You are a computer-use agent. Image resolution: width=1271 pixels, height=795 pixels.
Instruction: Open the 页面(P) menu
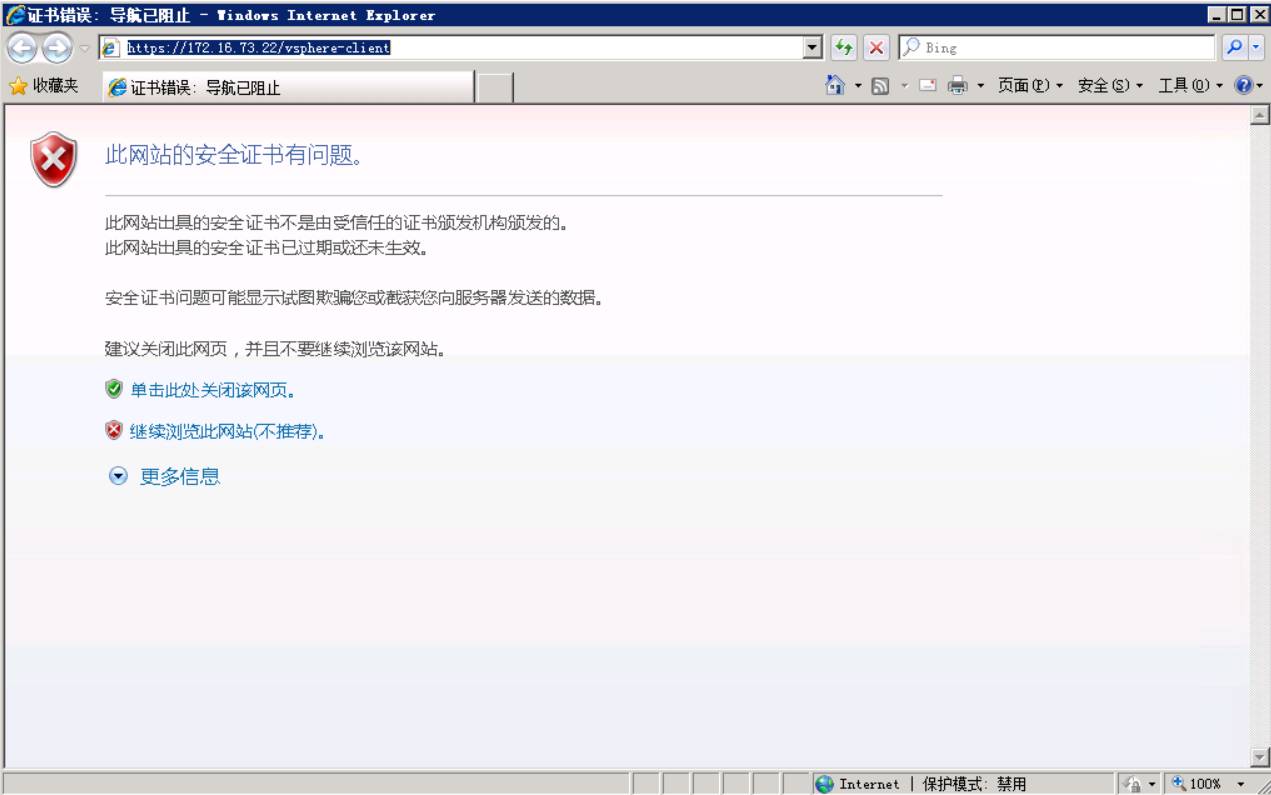(x=1030, y=86)
